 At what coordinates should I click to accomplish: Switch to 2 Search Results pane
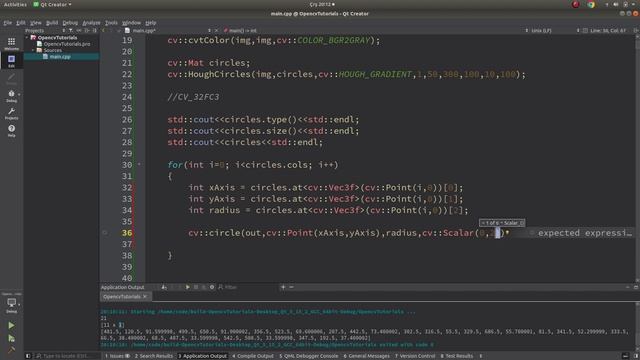pos(153,356)
